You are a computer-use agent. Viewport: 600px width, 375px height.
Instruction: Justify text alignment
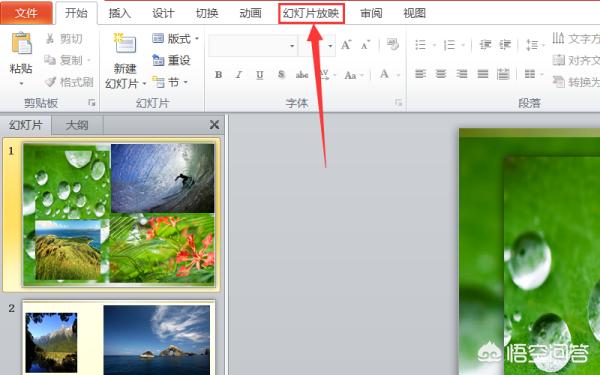483,73
